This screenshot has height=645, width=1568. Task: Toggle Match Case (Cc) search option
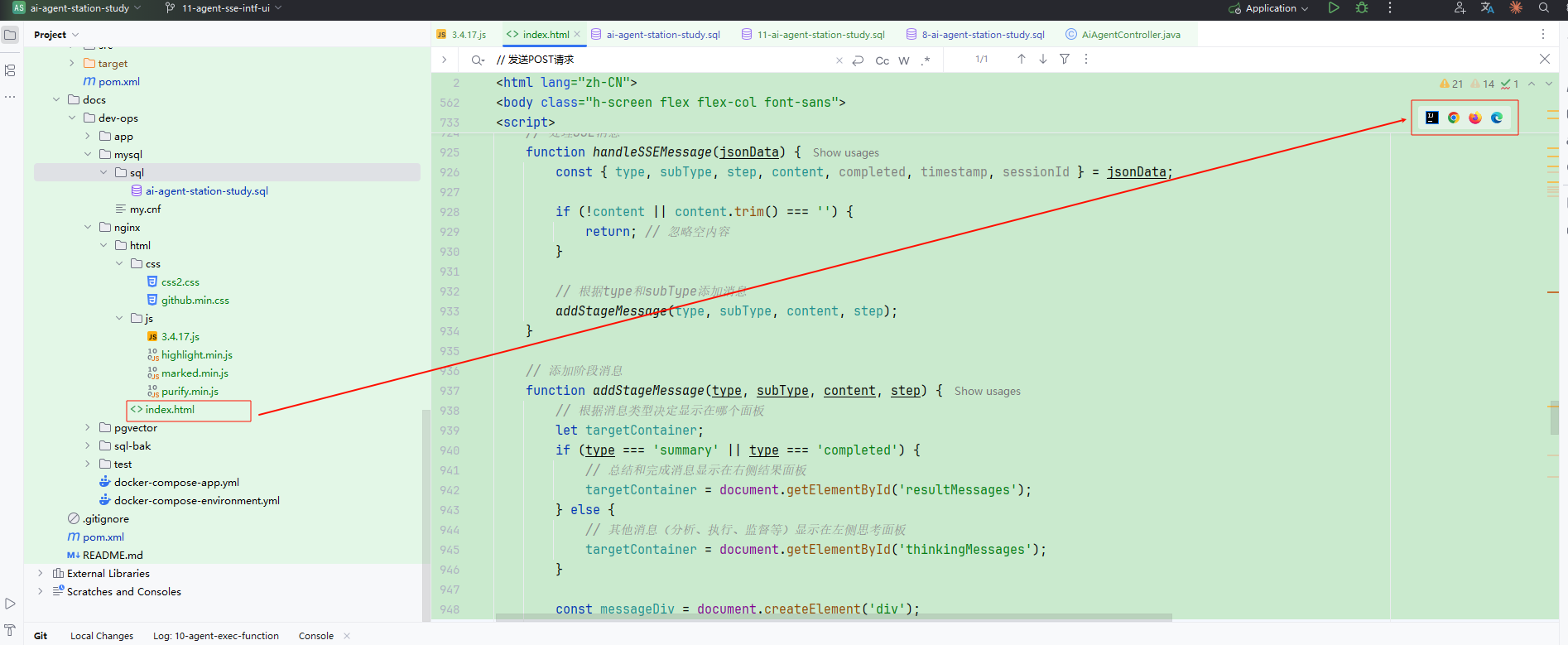coord(883,60)
